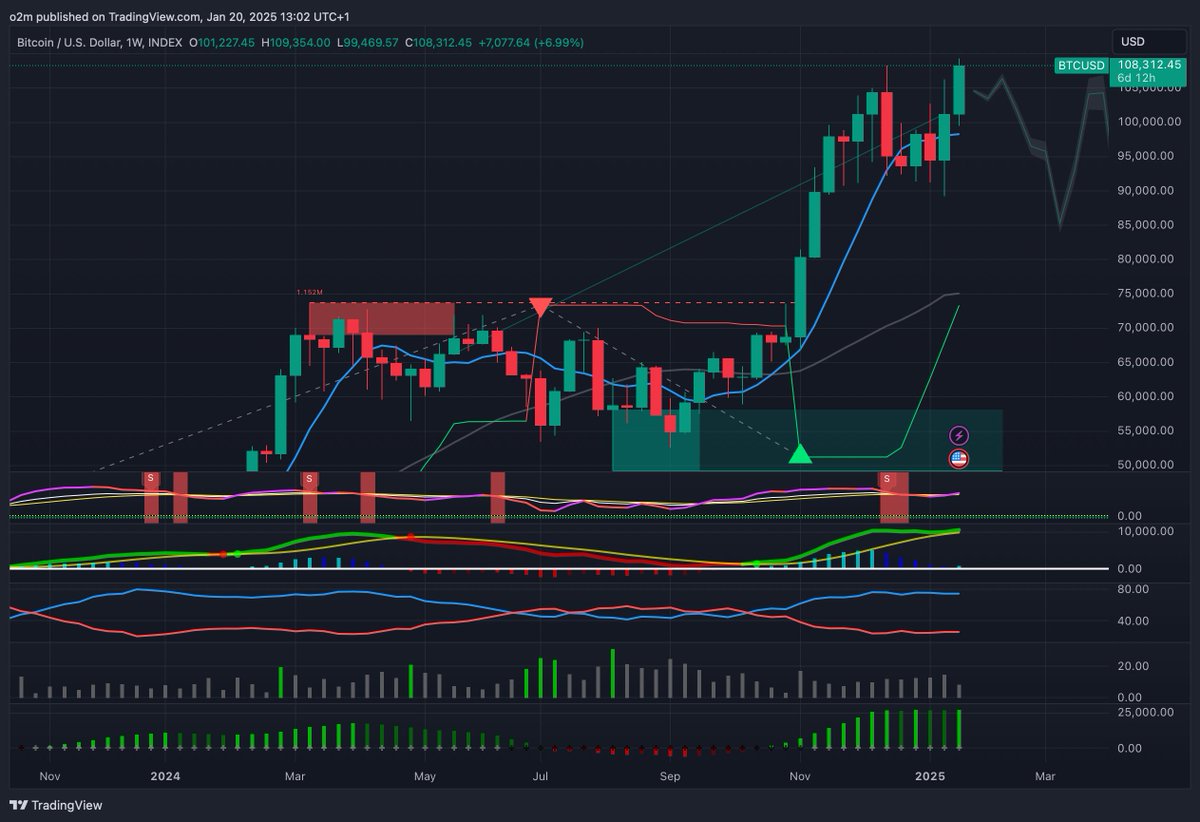Click the L99,469.57 low value

368,42
